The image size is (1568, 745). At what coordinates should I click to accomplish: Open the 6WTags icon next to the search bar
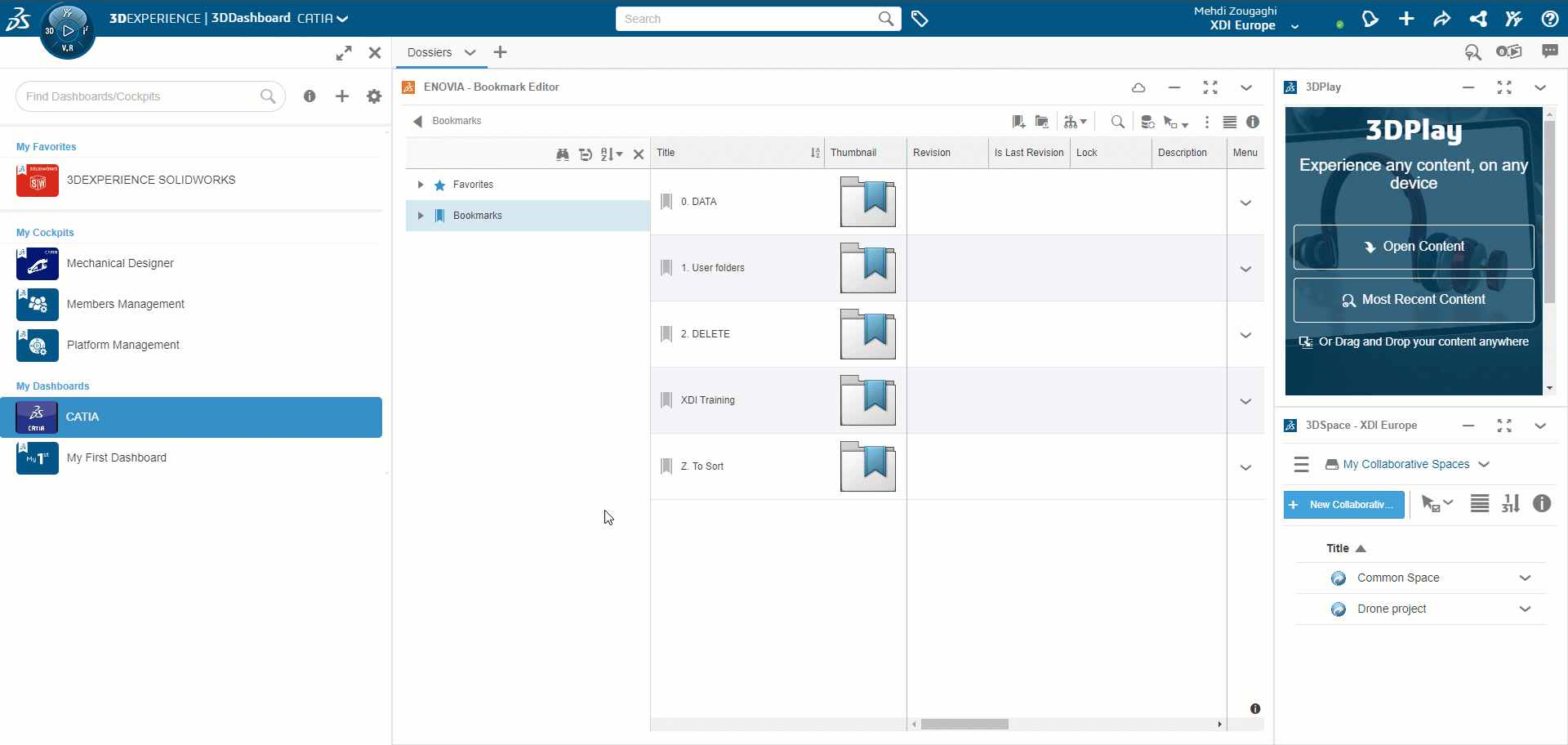click(920, 19)
